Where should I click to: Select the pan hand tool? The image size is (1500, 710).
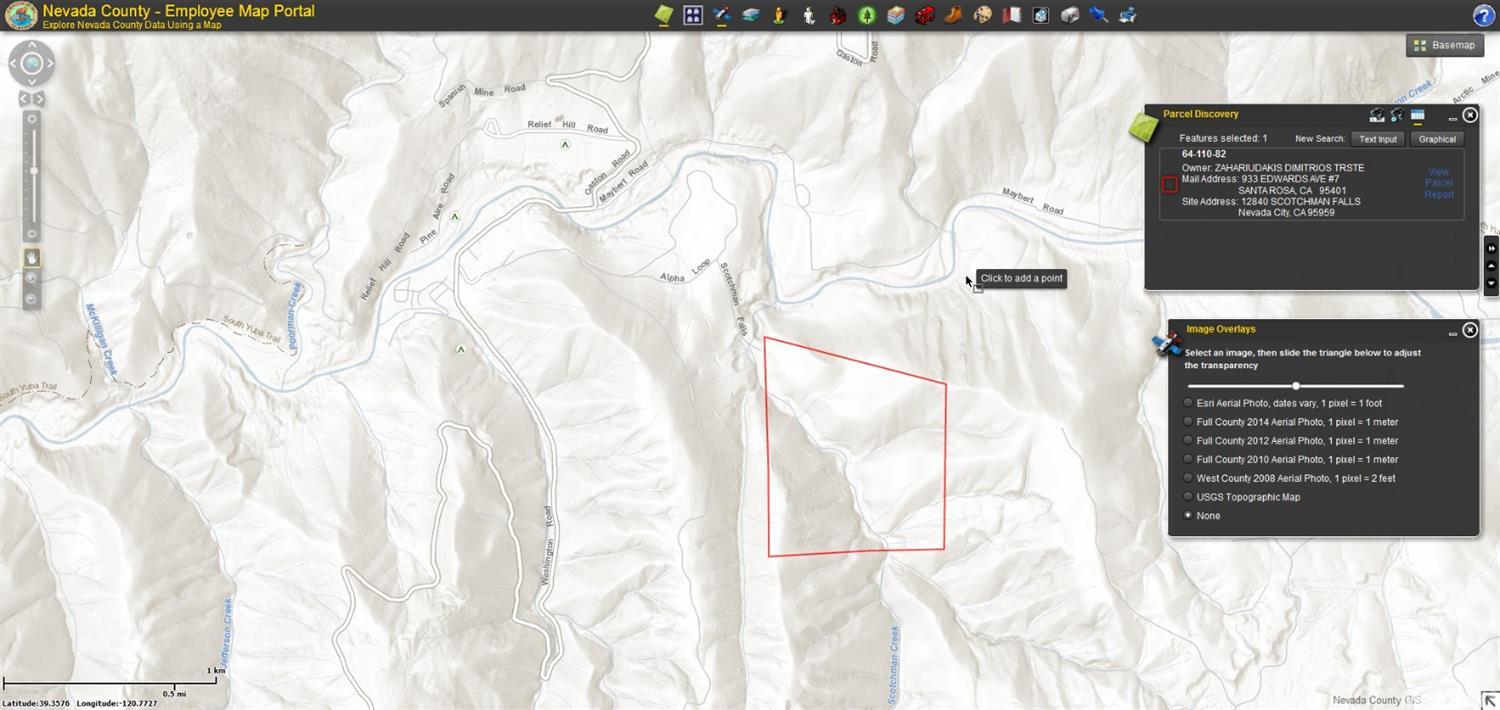pyautogui.click(x=32, y=258)
